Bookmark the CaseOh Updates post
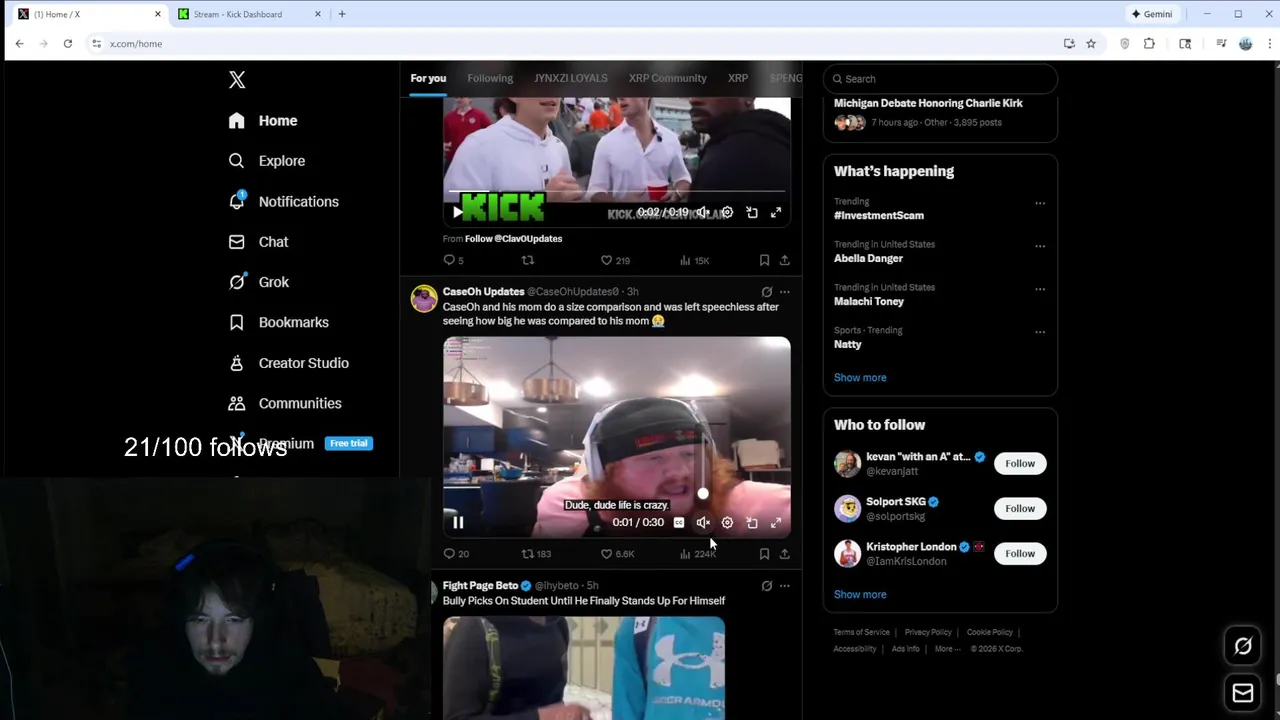The height and width of the screenshot is (720, 1280). 764,554
